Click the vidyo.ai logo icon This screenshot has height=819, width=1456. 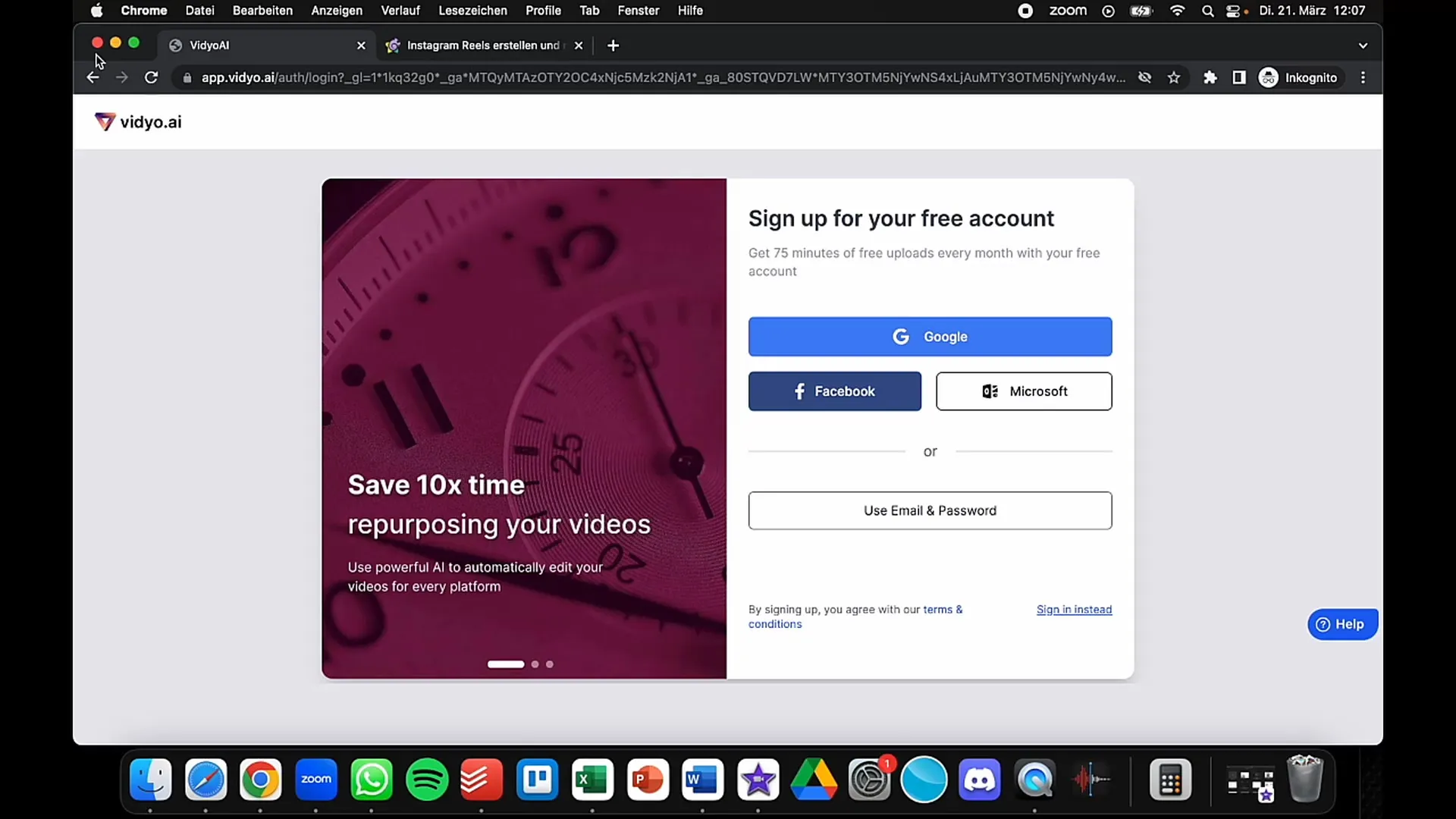coord(106,121)
